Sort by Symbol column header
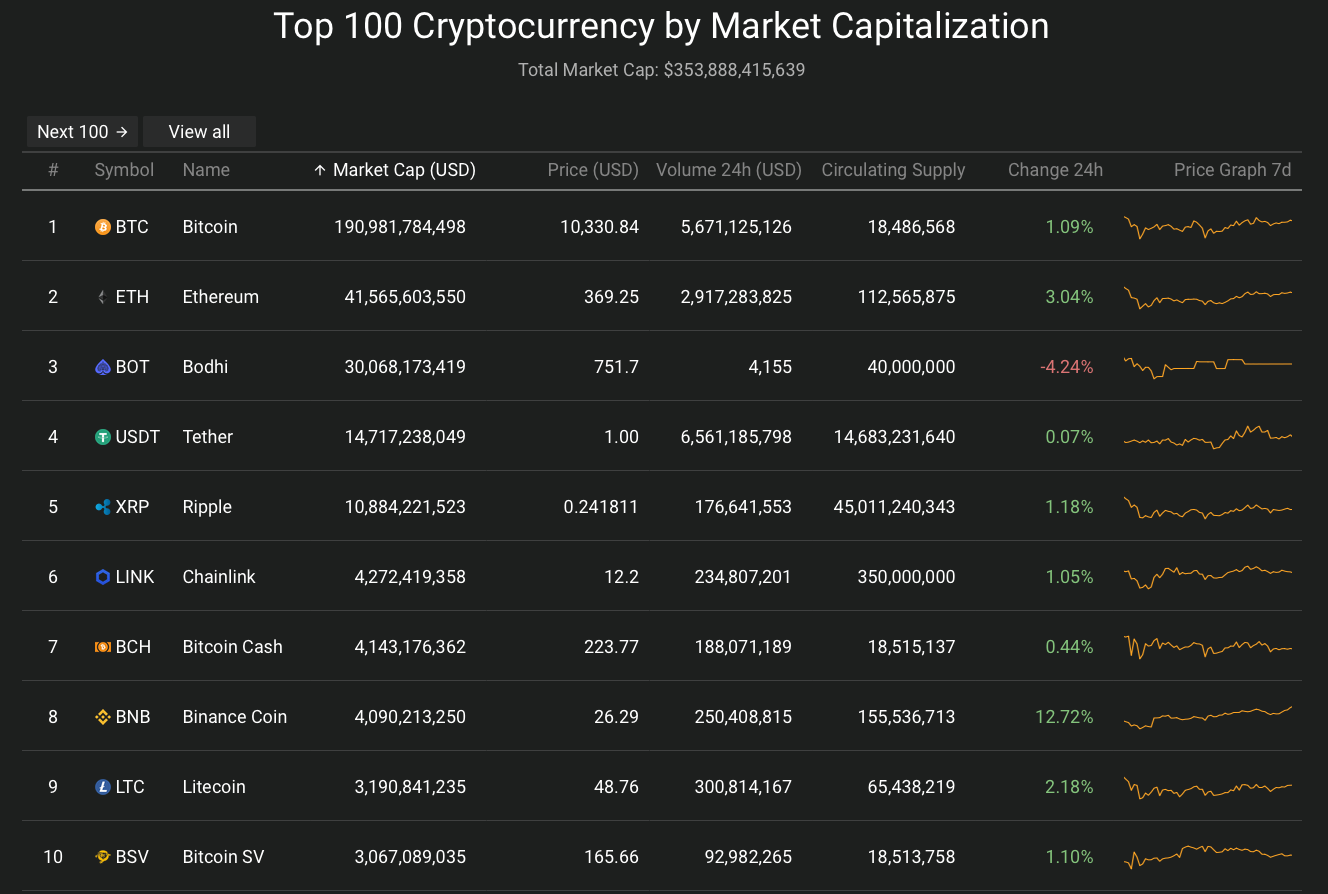Viewport: 1328px width, 894px height. coord(124,170)
